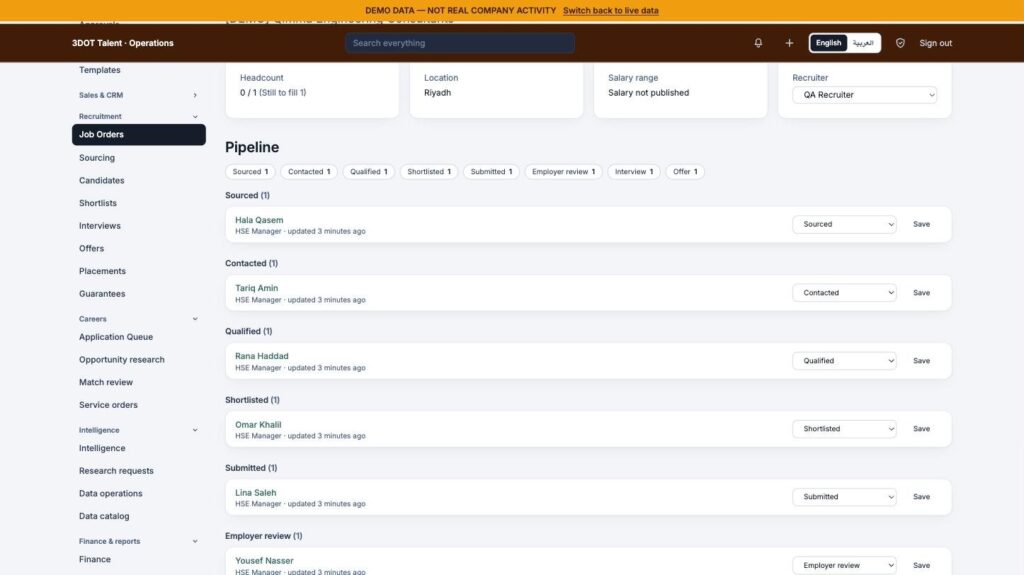This screenshot has height=575, width=1024.
Task: Open Data catalog
Action: [104, 516]
